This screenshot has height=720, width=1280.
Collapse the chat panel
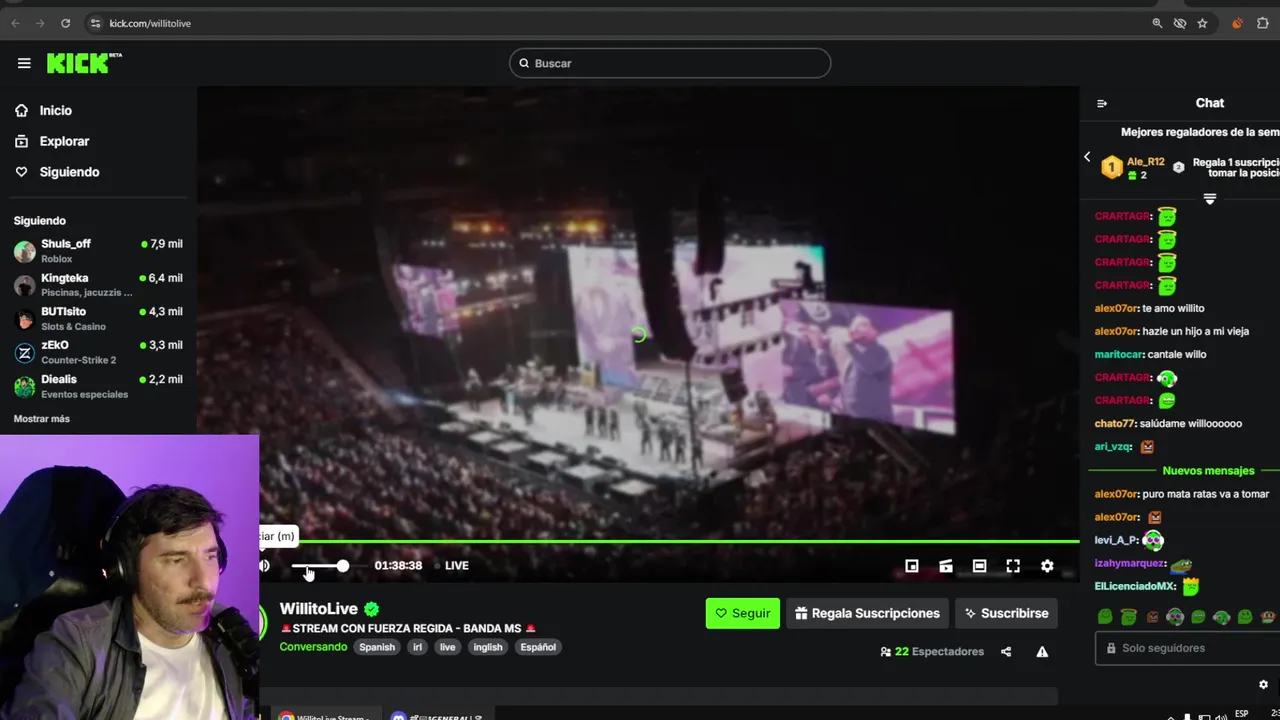tap(1102, 103)
